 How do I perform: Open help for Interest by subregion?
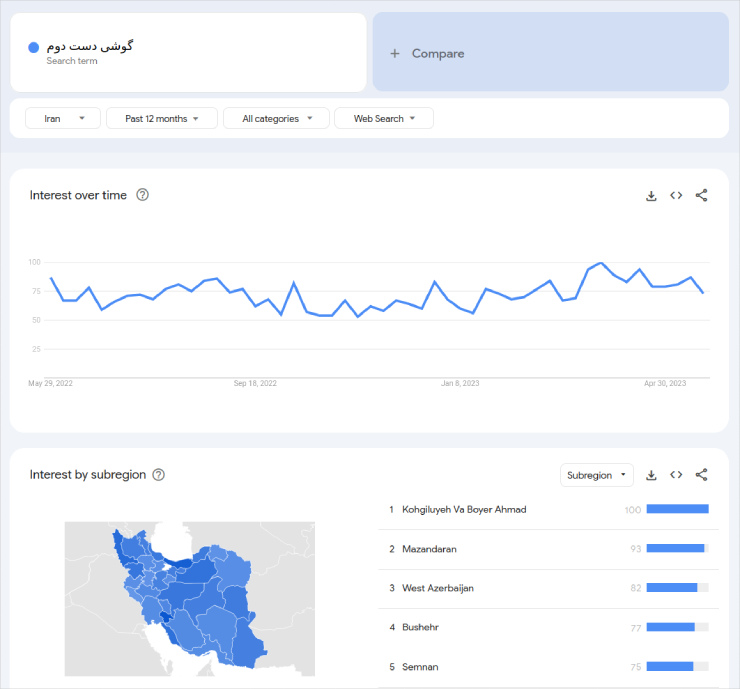pos(158,475)
